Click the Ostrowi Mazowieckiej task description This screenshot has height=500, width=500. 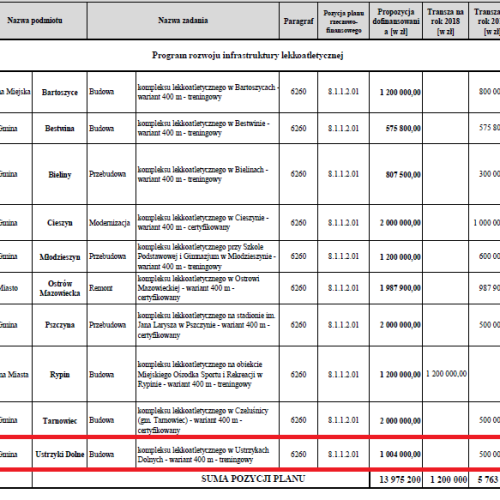click(x=198, y=288)
